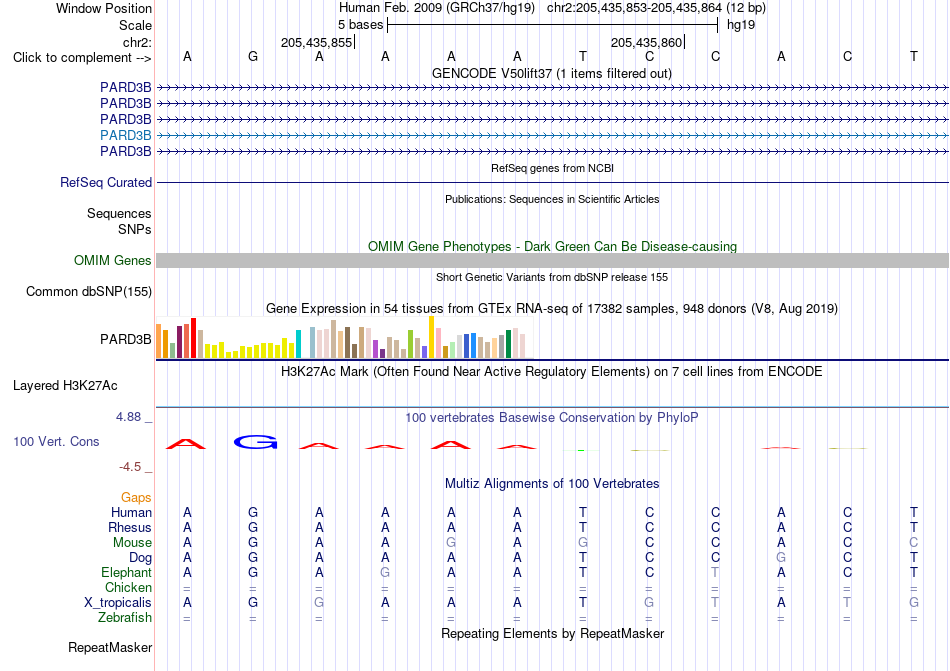Open the Short Genetic Variants from dbSNP title
Image resolution: width=950 pixels, height=671 pixels.
click(552, 277)
